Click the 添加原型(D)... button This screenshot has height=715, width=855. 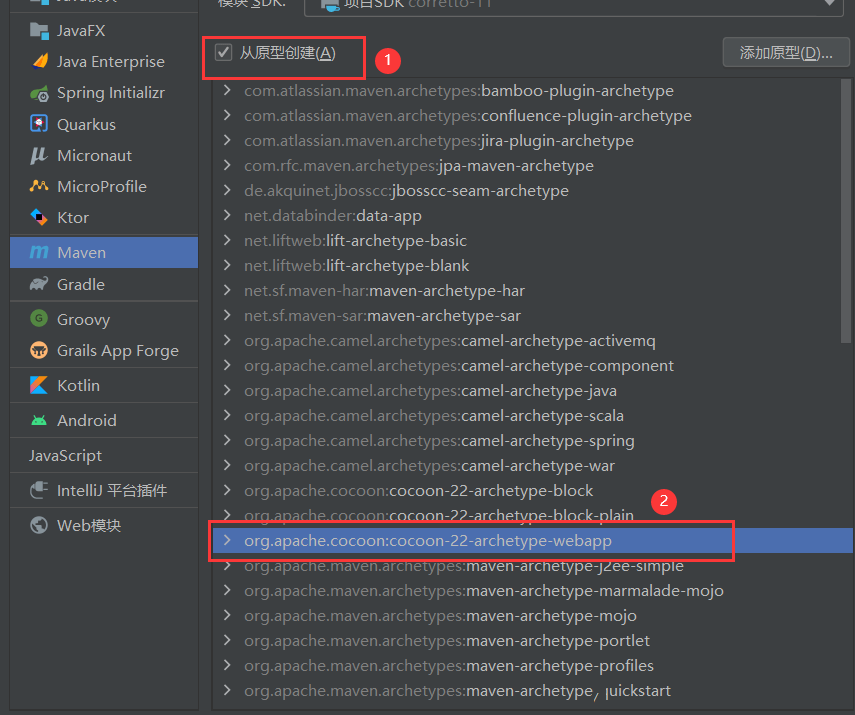(786, 52)
